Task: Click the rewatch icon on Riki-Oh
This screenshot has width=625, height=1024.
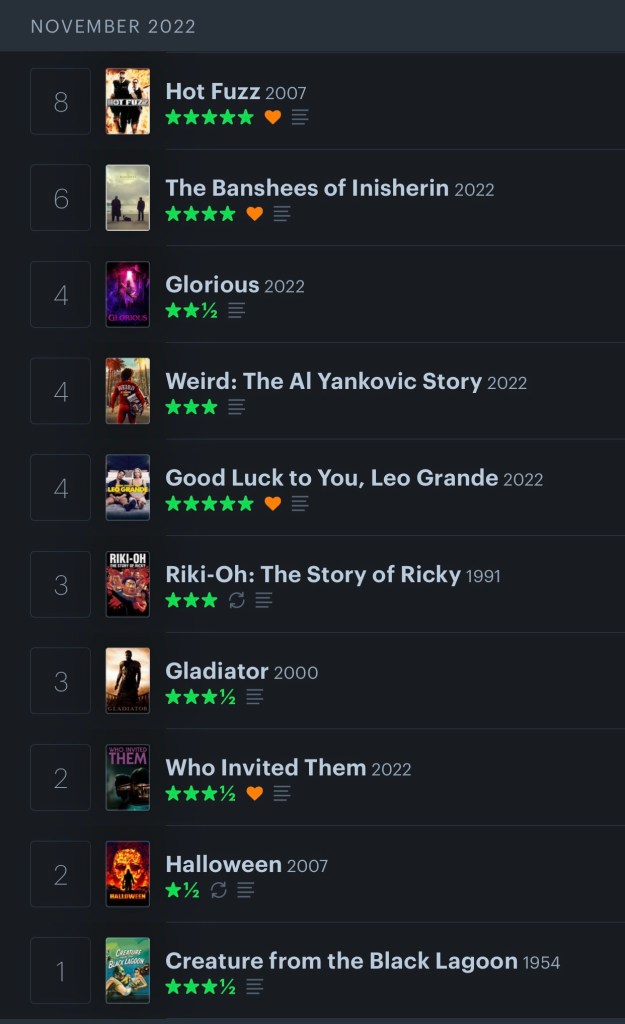Action: pyautogui.click(x=237, y=600)
